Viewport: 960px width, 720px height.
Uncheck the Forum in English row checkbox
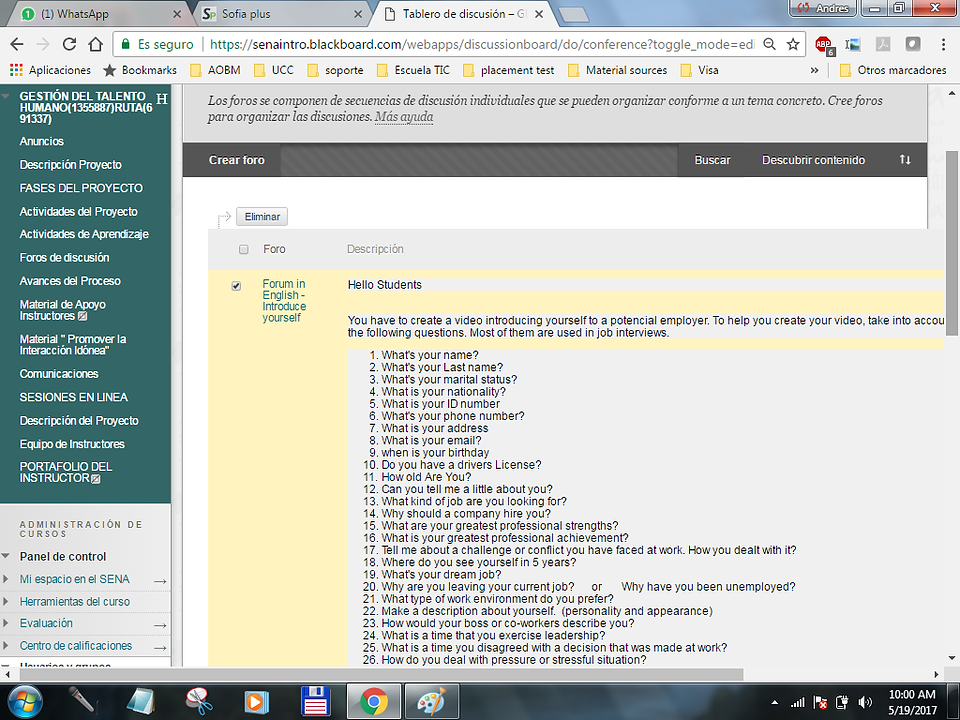pyautogui.click(x=236, y=286)
